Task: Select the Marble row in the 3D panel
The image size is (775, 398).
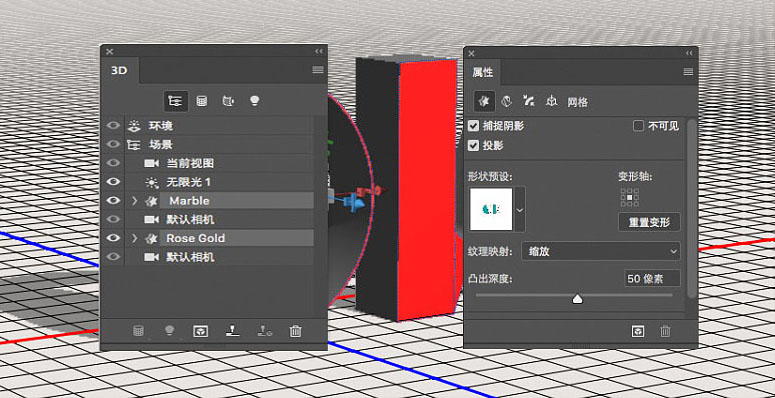Action: pyautogui.click(x=219, y=201)
